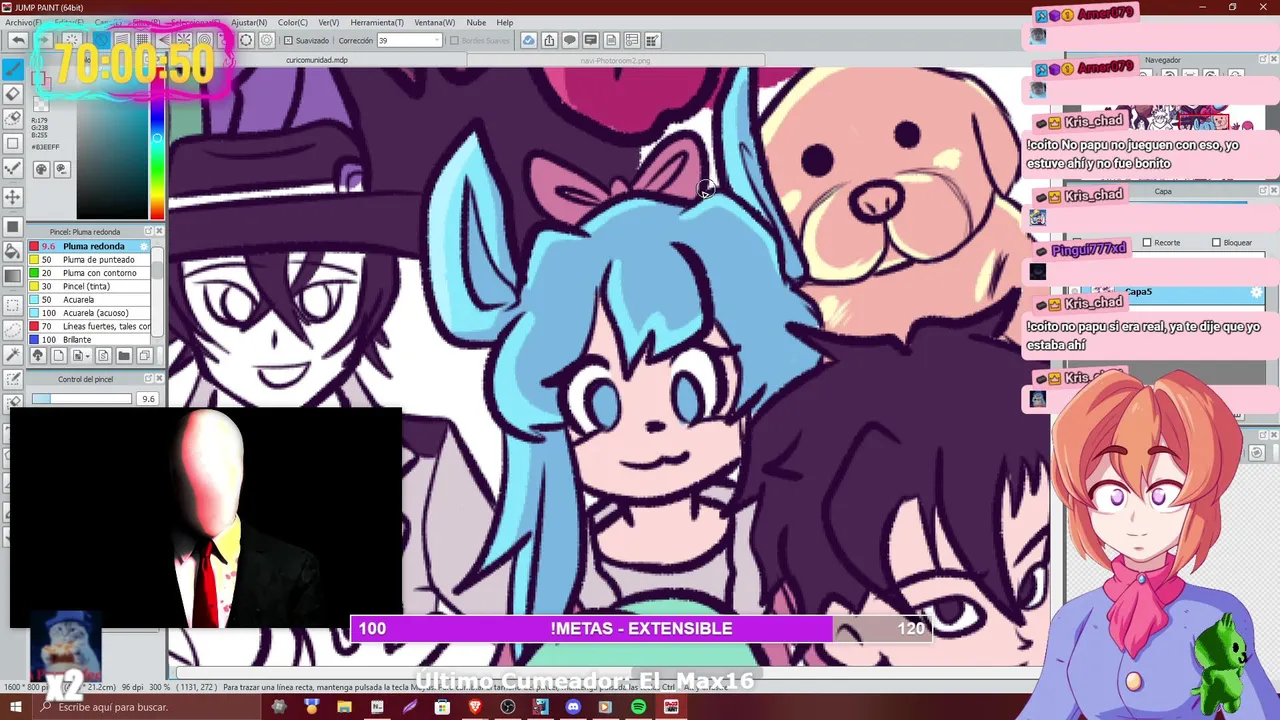Select the Select Pen tool

13,379
